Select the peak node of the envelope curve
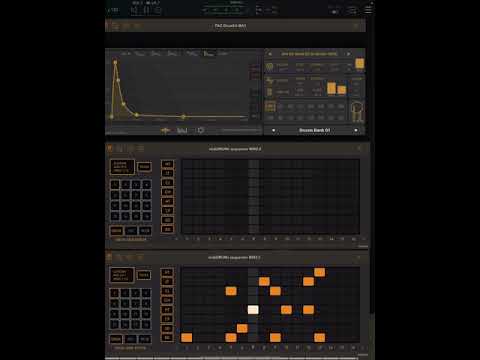The height and width of the screenshot is (360, 480). click(115, 62)
